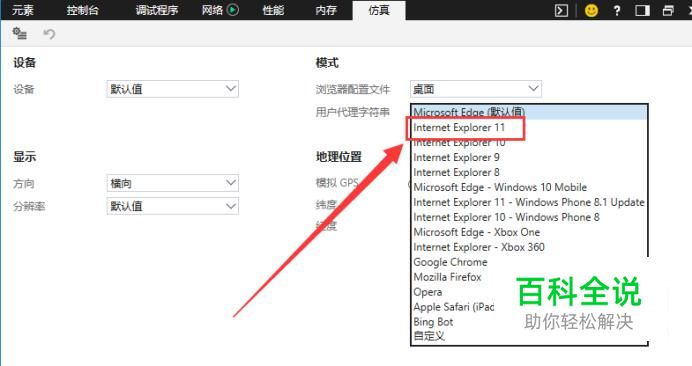Expand the 方向 dropdown showing 横向
The height and width of the screenshot is (366, 692).
(x=173, y=183)
